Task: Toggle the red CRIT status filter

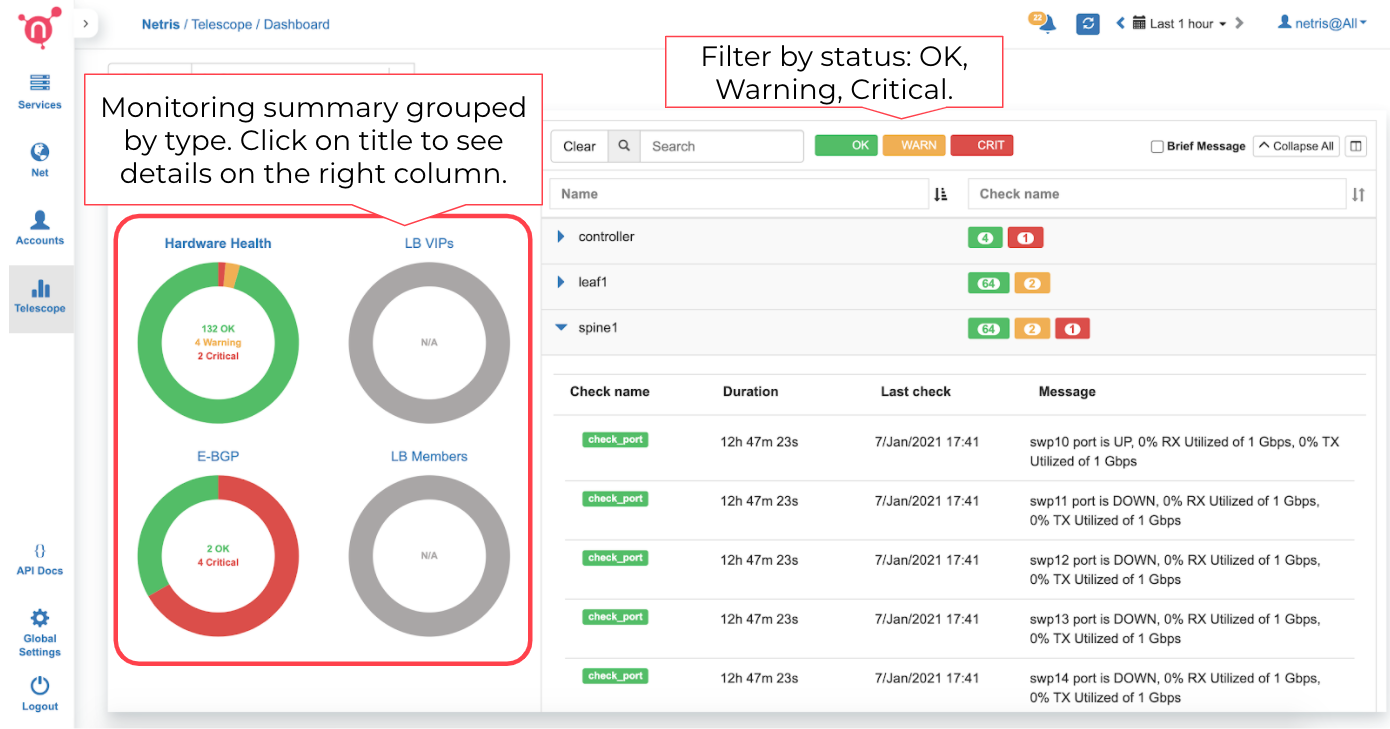Action: pos(982,146)
